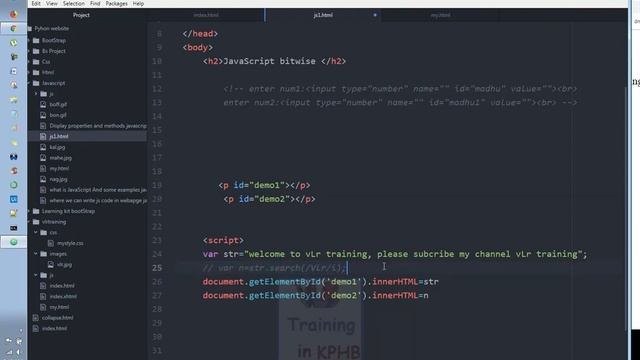Click the opening <script> tag
The height and width of the screenshot is (360, 640).
click(223, 240)
